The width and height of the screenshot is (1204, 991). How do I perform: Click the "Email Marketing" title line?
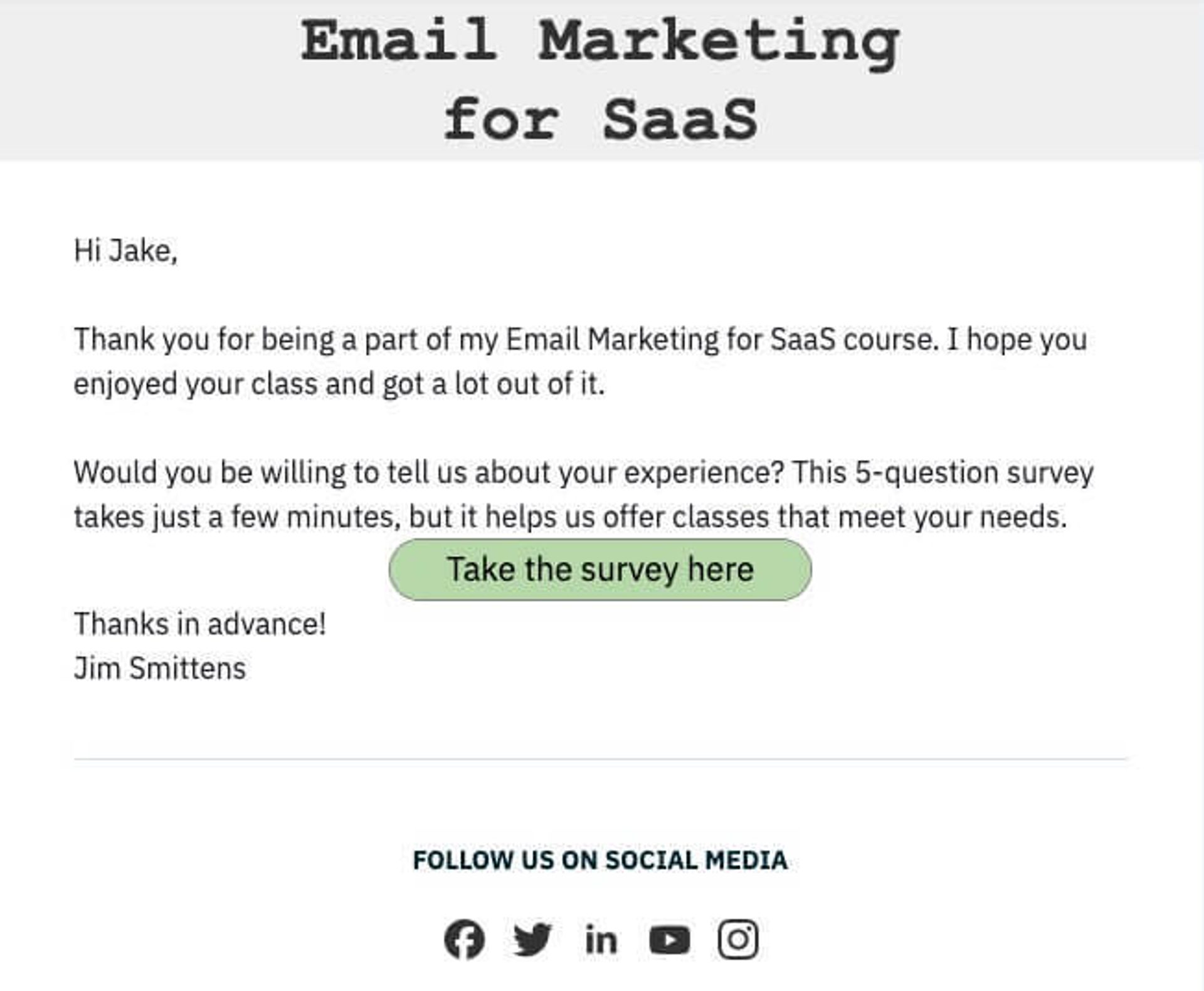coord(600,41)
